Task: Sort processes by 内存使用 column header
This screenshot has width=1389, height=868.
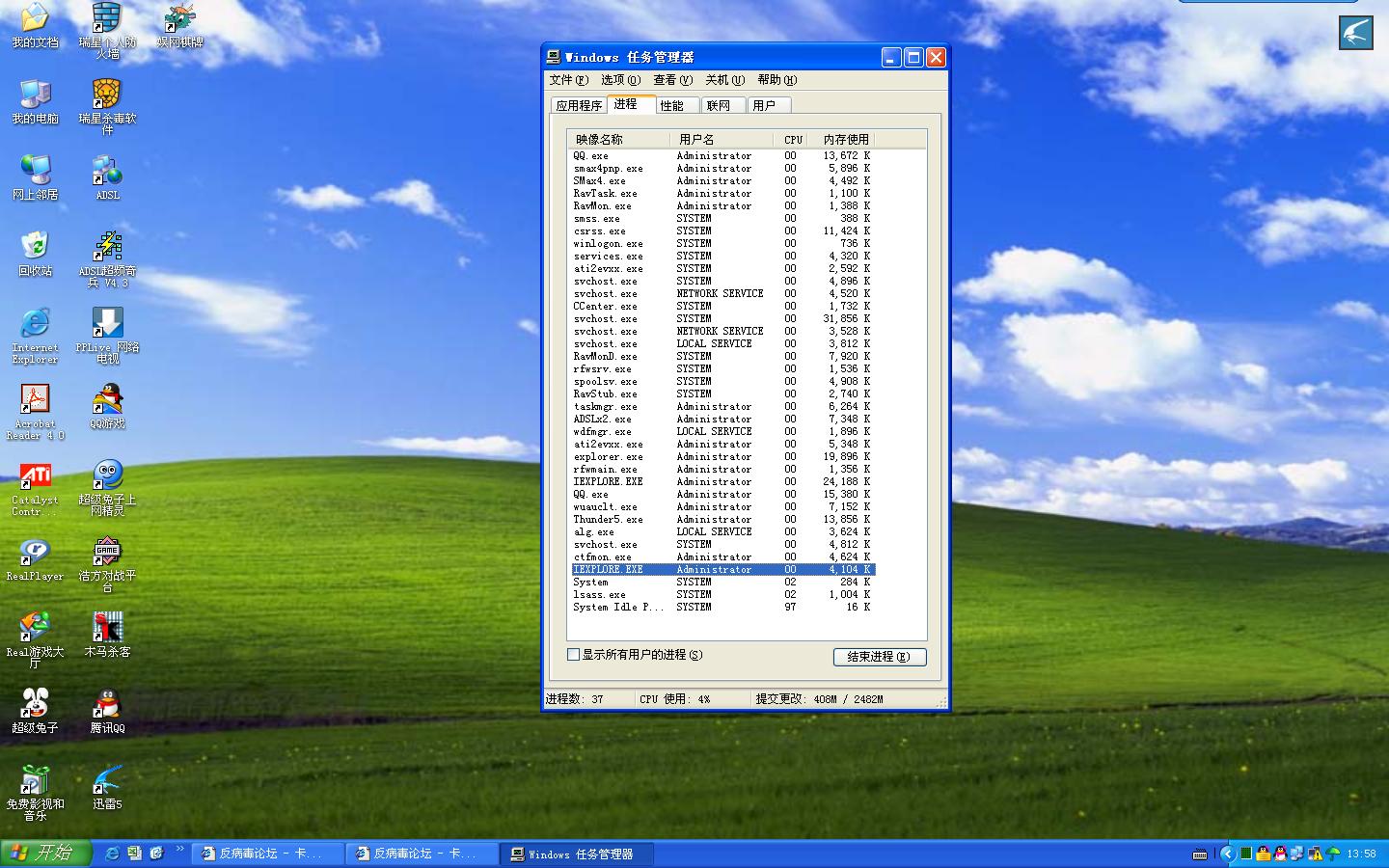Action: pyautogui.click(x=846, y=140)
